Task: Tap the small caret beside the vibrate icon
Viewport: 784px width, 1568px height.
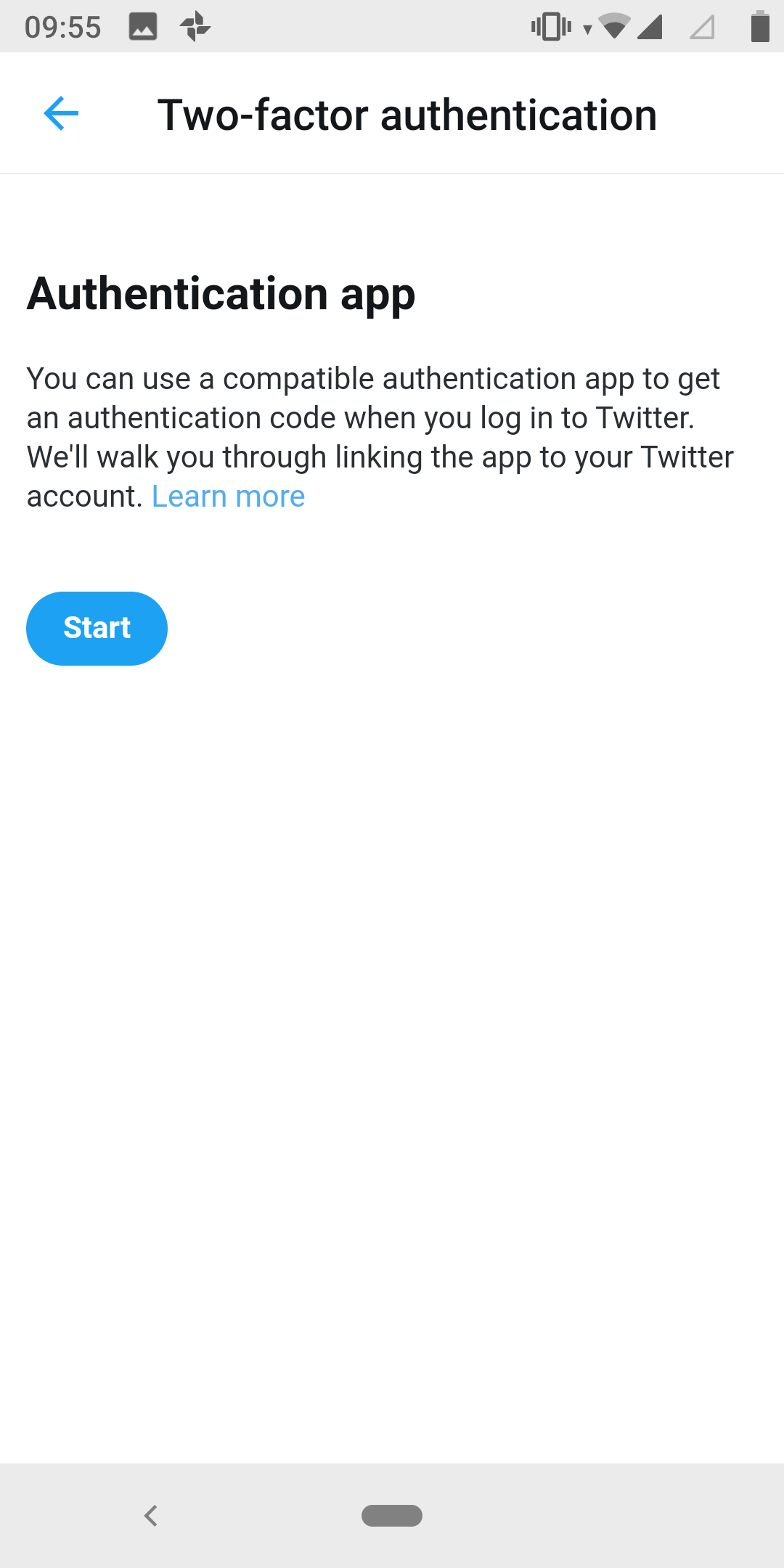Action: pos(587,29)
